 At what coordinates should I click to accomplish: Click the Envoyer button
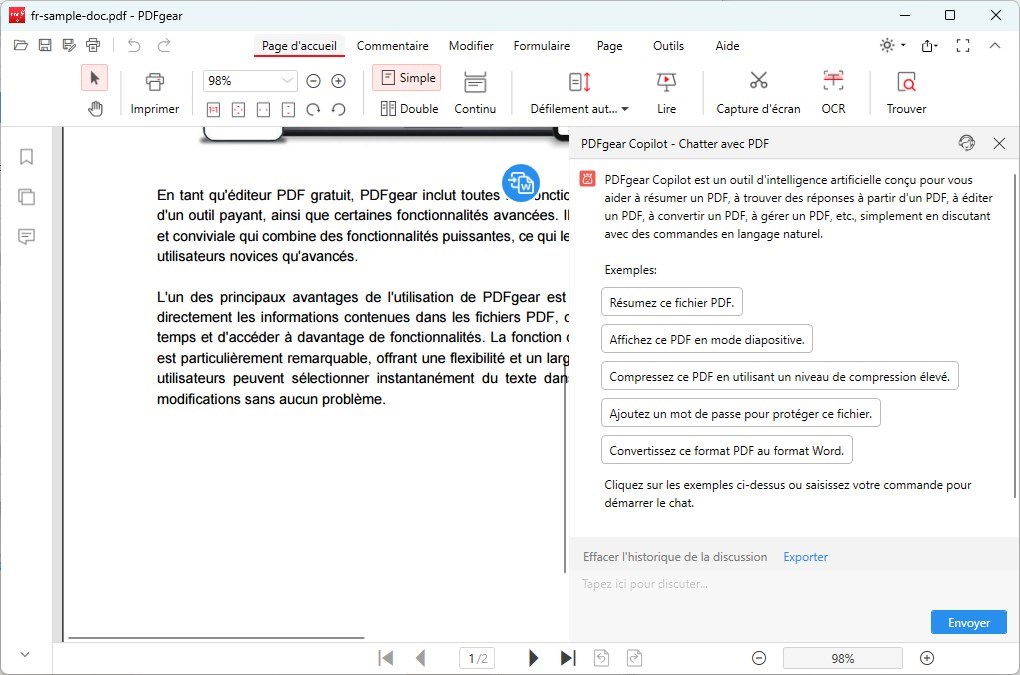point(969,622)
